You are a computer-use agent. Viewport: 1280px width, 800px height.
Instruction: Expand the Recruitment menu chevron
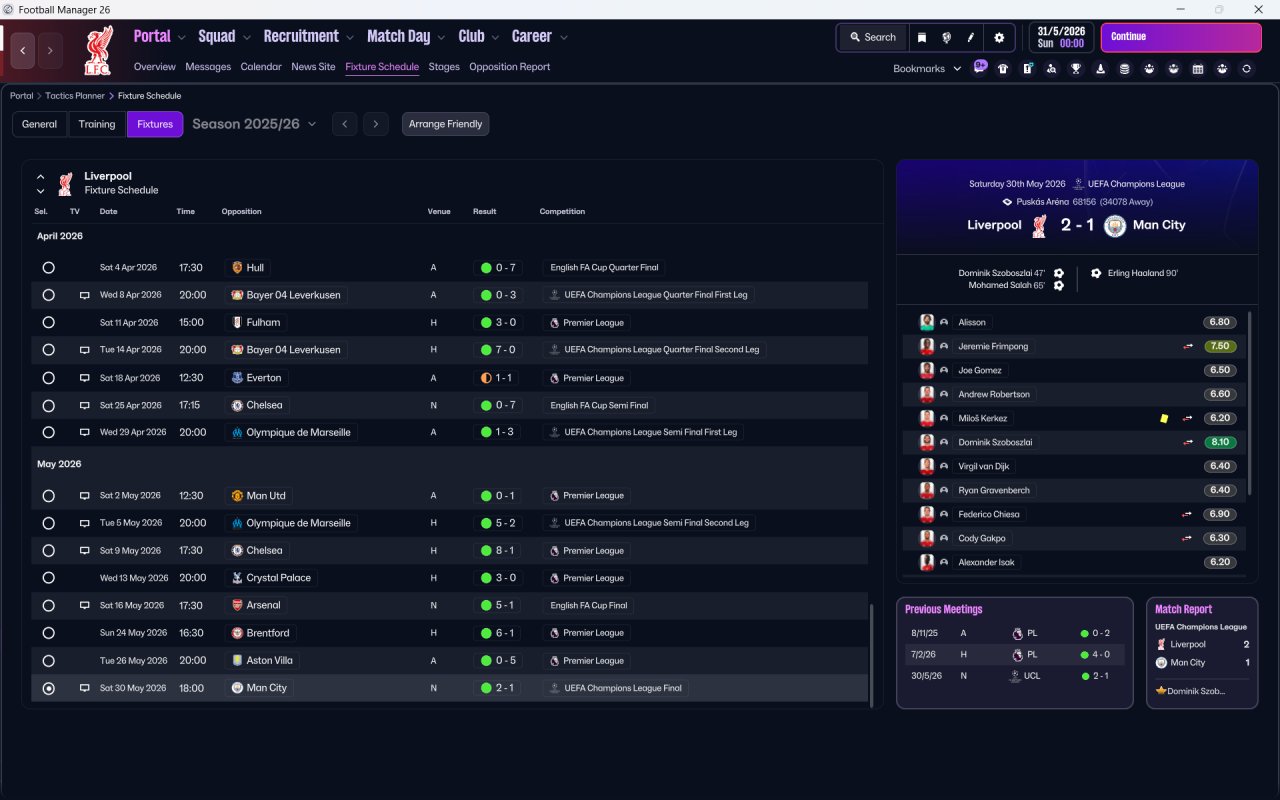click(x=350, y=38)
